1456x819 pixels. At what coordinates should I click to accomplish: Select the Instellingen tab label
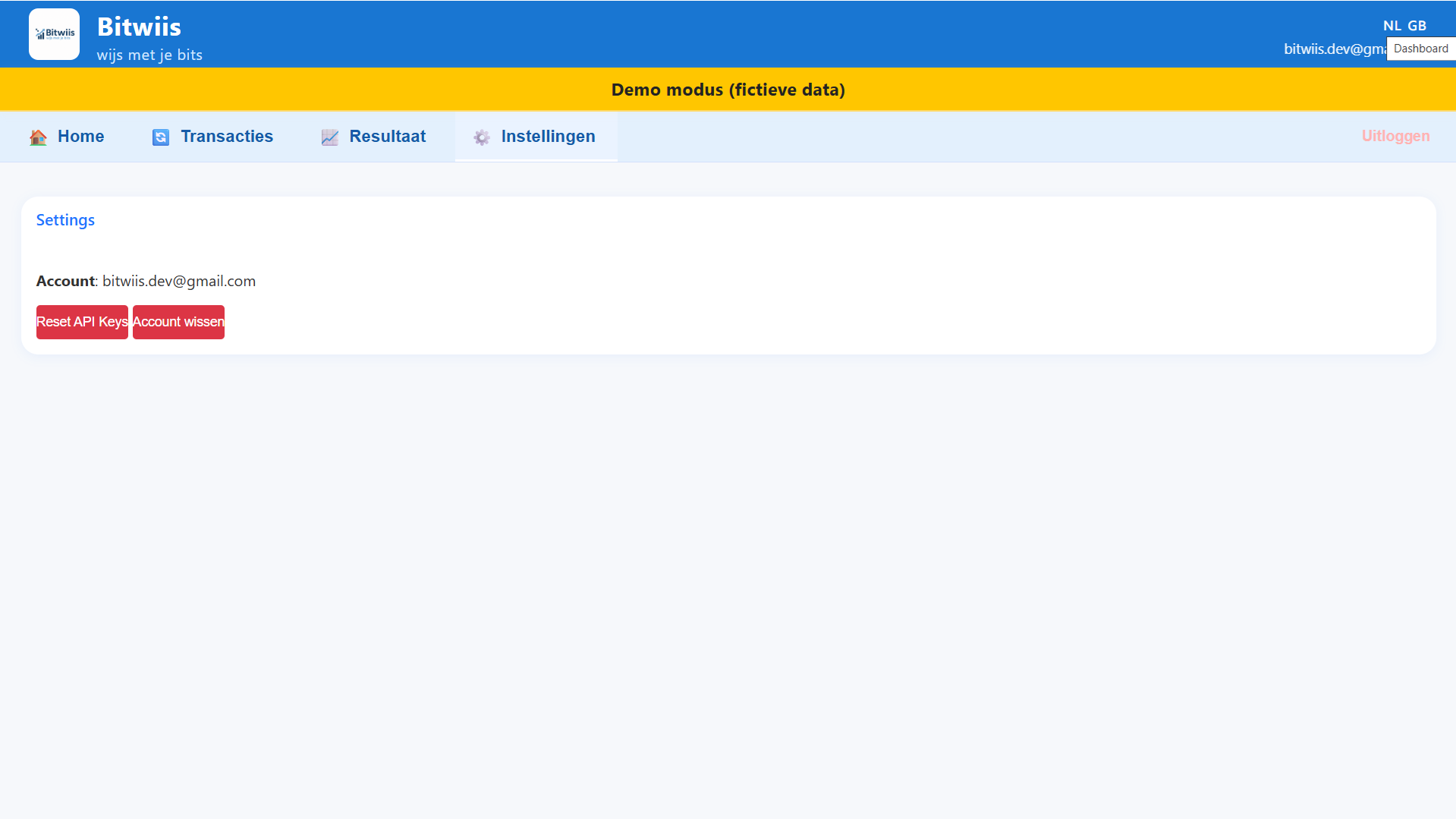[x=548, y=137]
